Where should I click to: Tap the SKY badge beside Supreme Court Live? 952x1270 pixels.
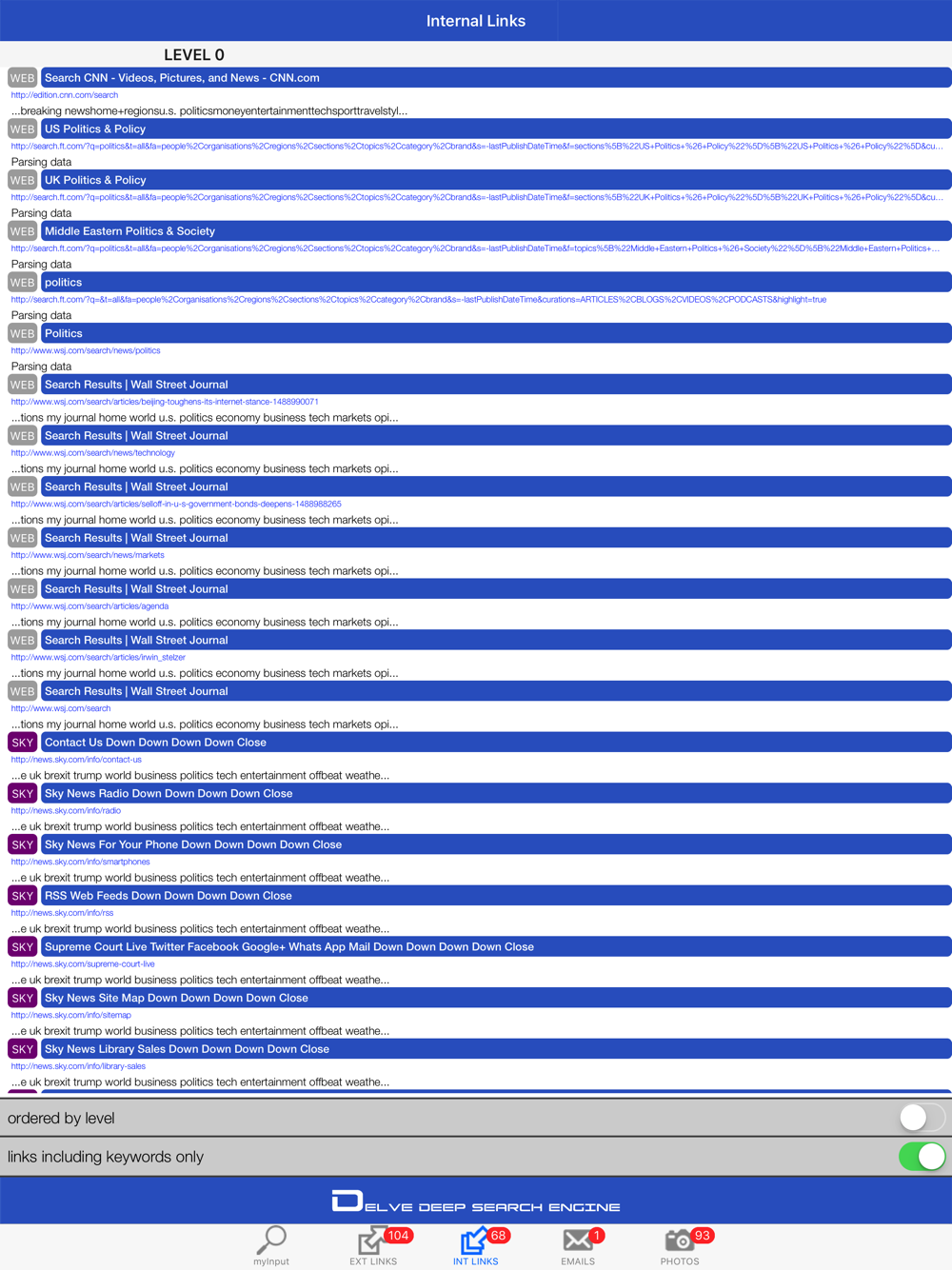pos(22,947)
